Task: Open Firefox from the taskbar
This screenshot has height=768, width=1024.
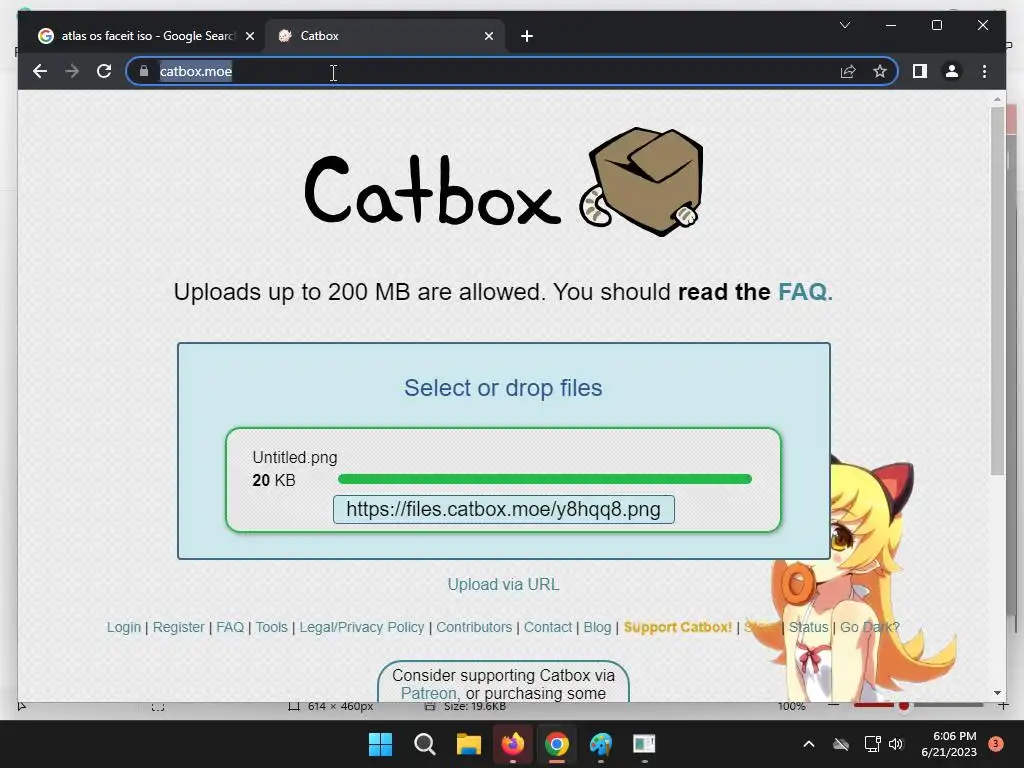Action: tap(513, 744)
